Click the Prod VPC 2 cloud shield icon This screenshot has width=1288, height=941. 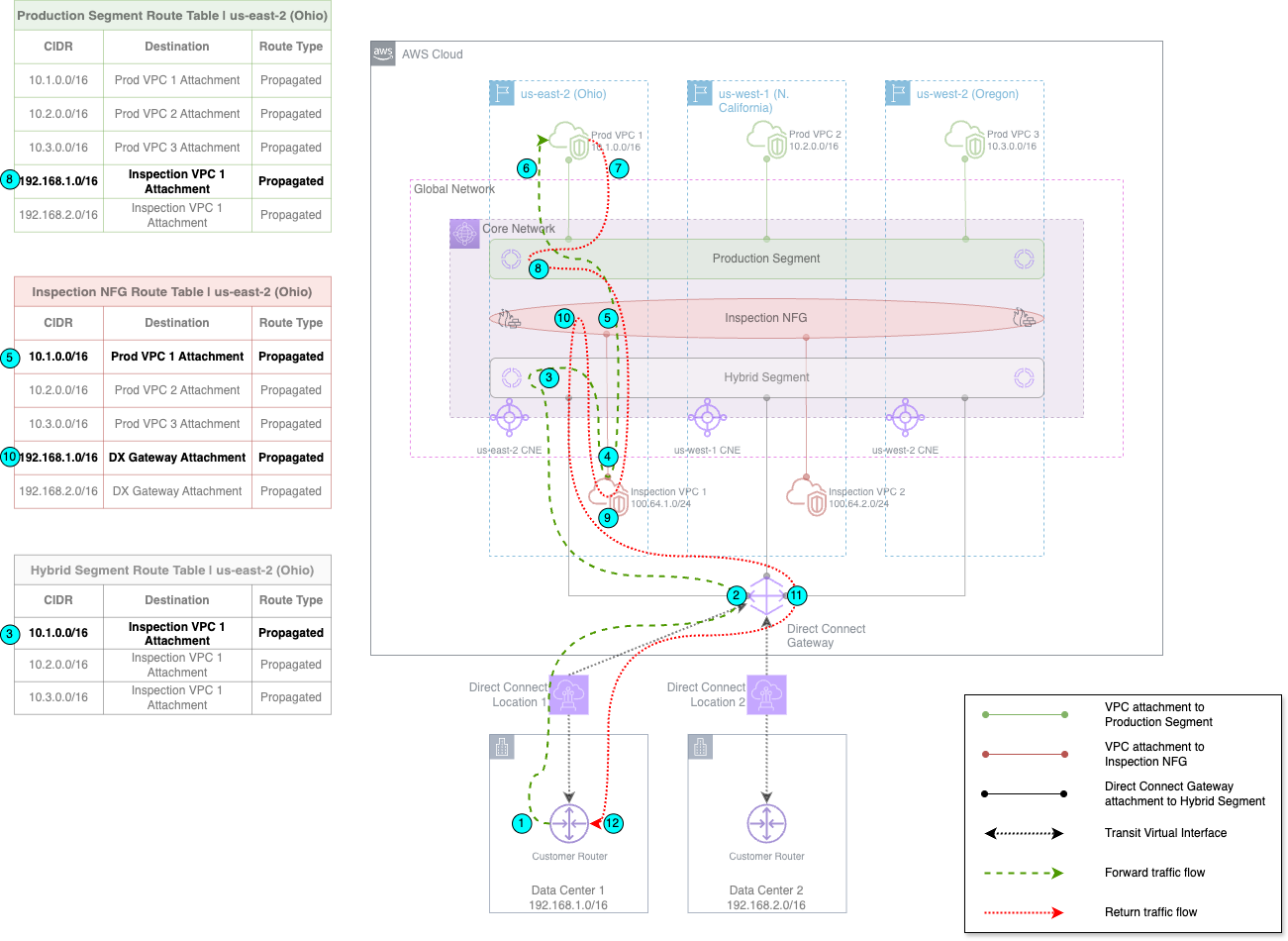click(x=767, y=140)
